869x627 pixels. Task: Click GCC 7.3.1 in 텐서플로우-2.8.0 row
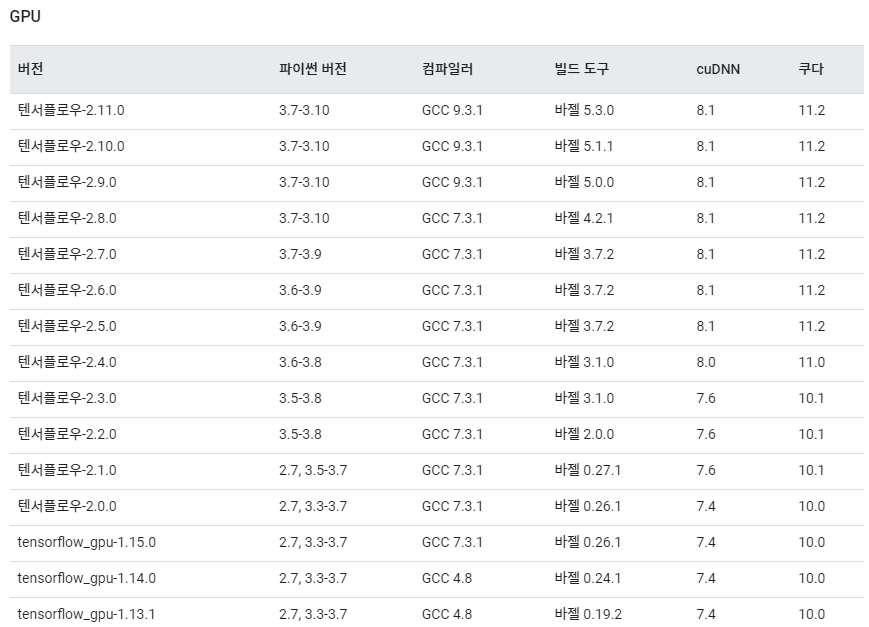point(452,218)
